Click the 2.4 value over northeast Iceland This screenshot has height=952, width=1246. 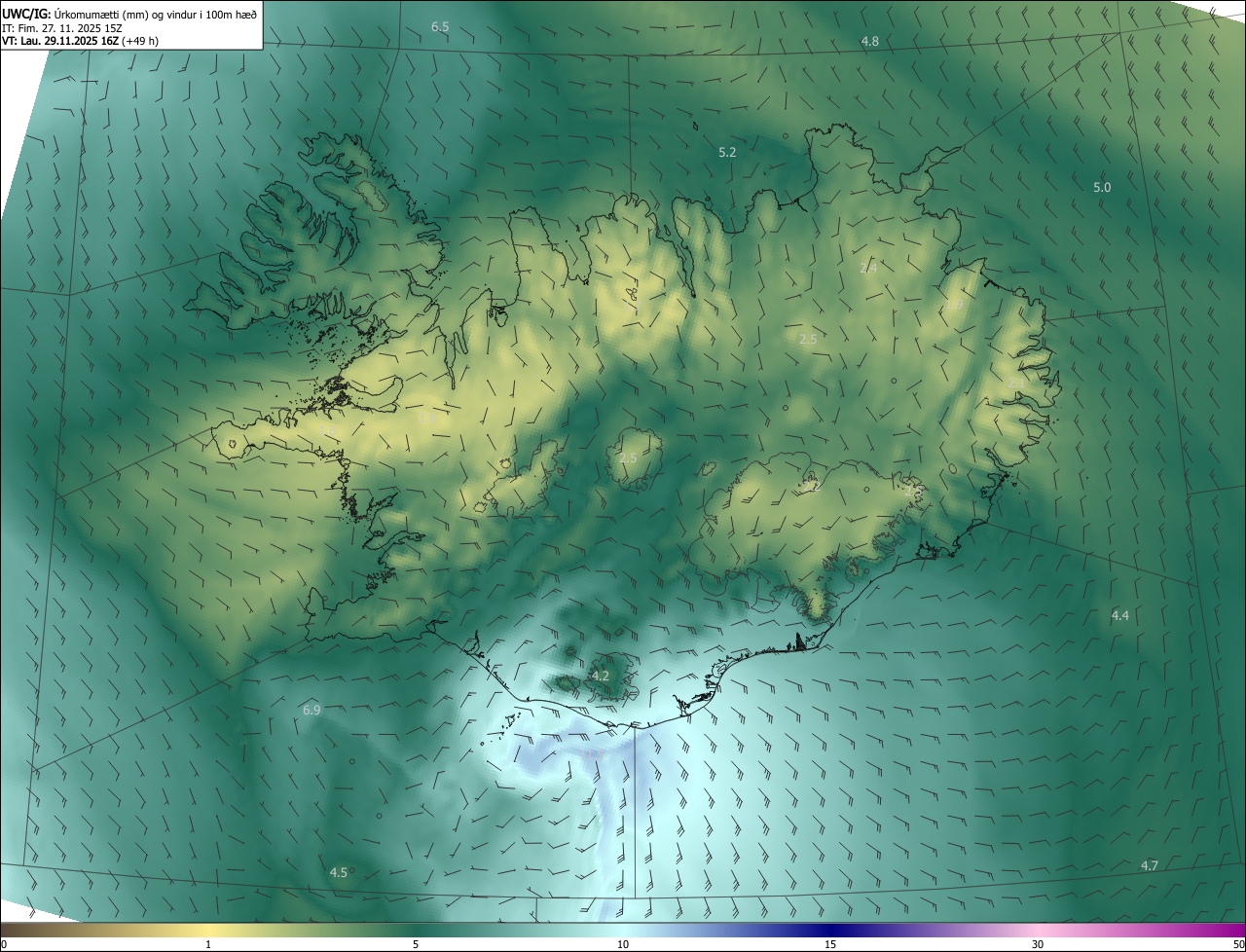coord(868,267)
